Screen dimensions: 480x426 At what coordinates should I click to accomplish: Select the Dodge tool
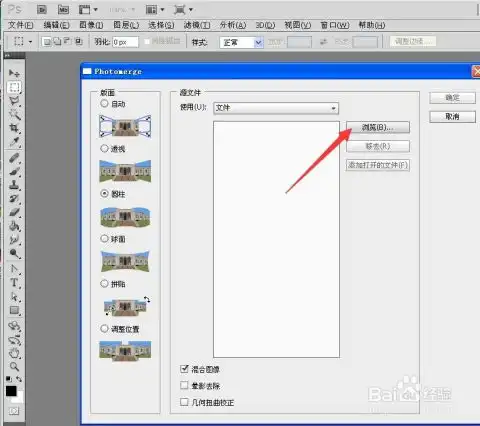point(14,254)
